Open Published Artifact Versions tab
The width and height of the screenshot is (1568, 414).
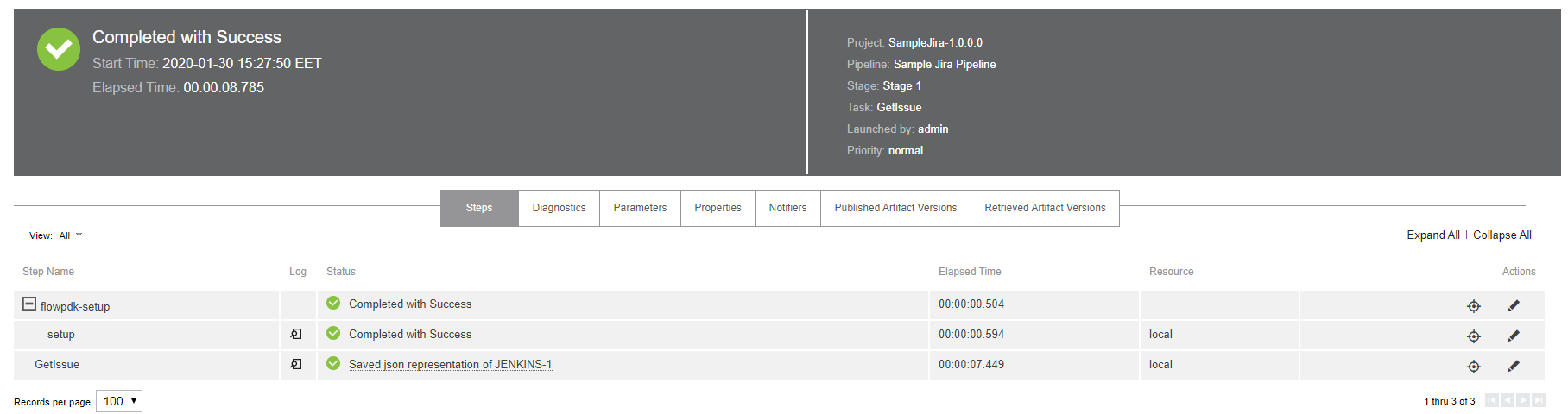[895, 208]
